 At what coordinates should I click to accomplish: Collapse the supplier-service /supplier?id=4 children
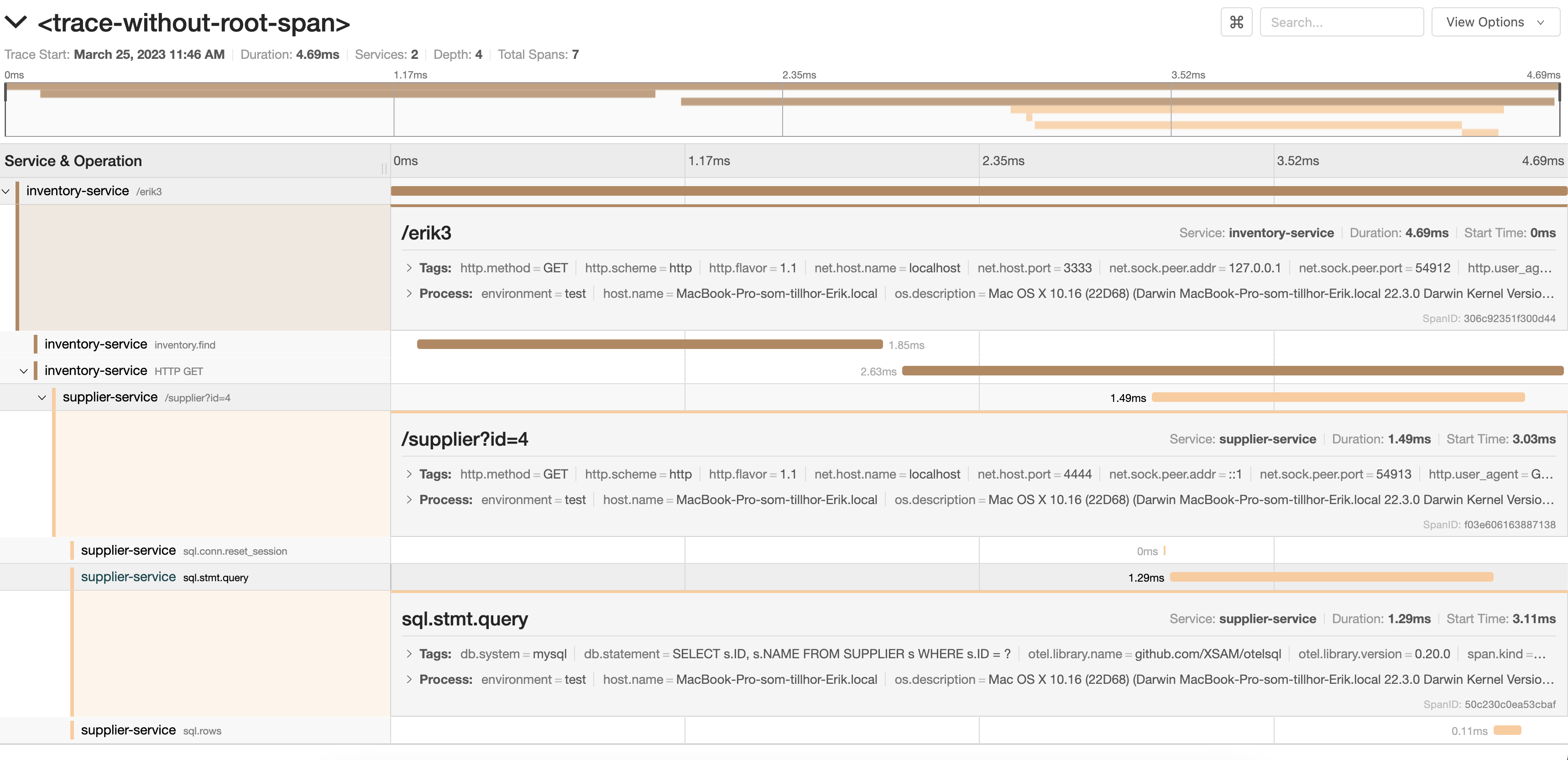click(42, 398)
